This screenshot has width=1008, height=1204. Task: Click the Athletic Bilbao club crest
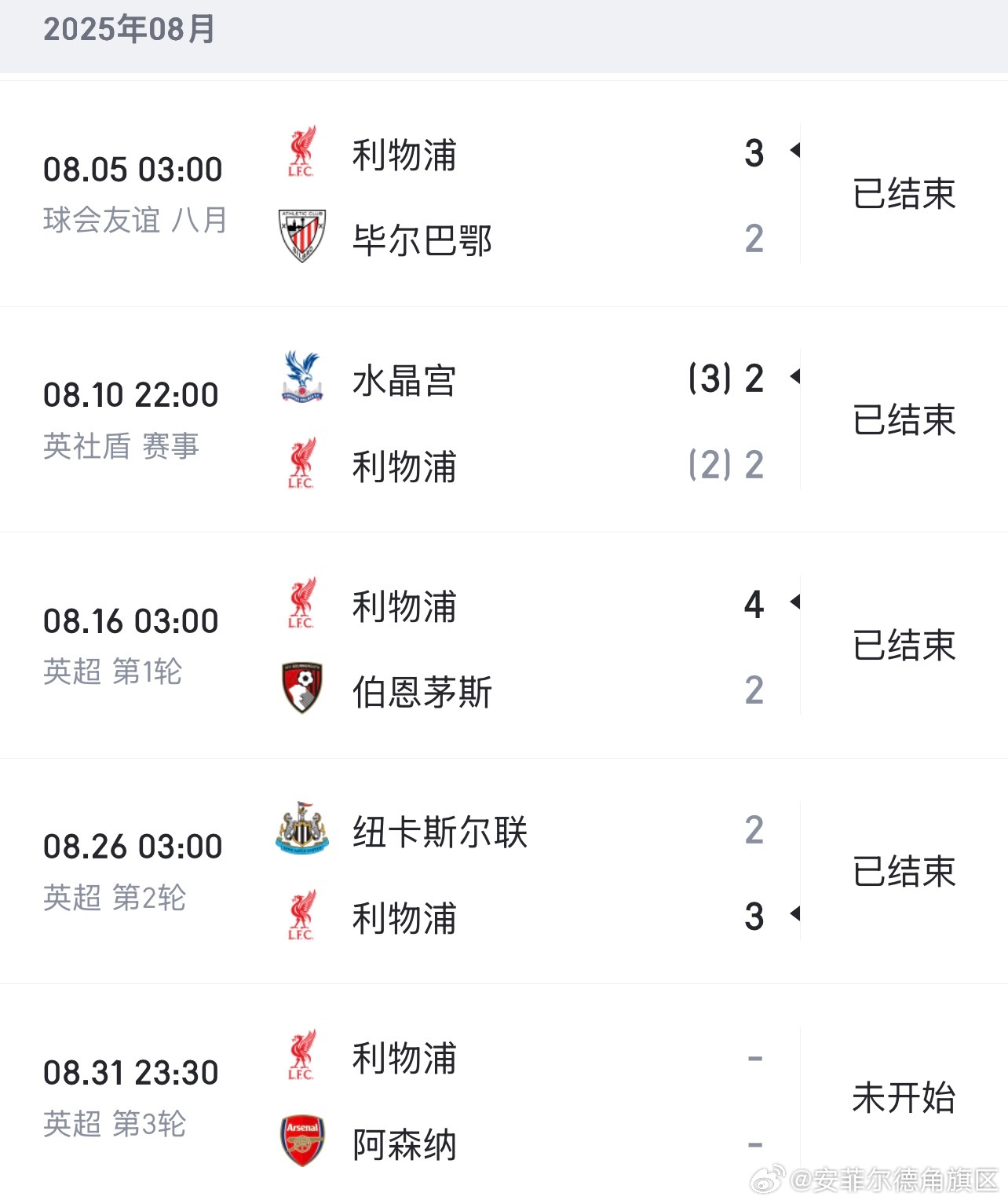point(302,236)
